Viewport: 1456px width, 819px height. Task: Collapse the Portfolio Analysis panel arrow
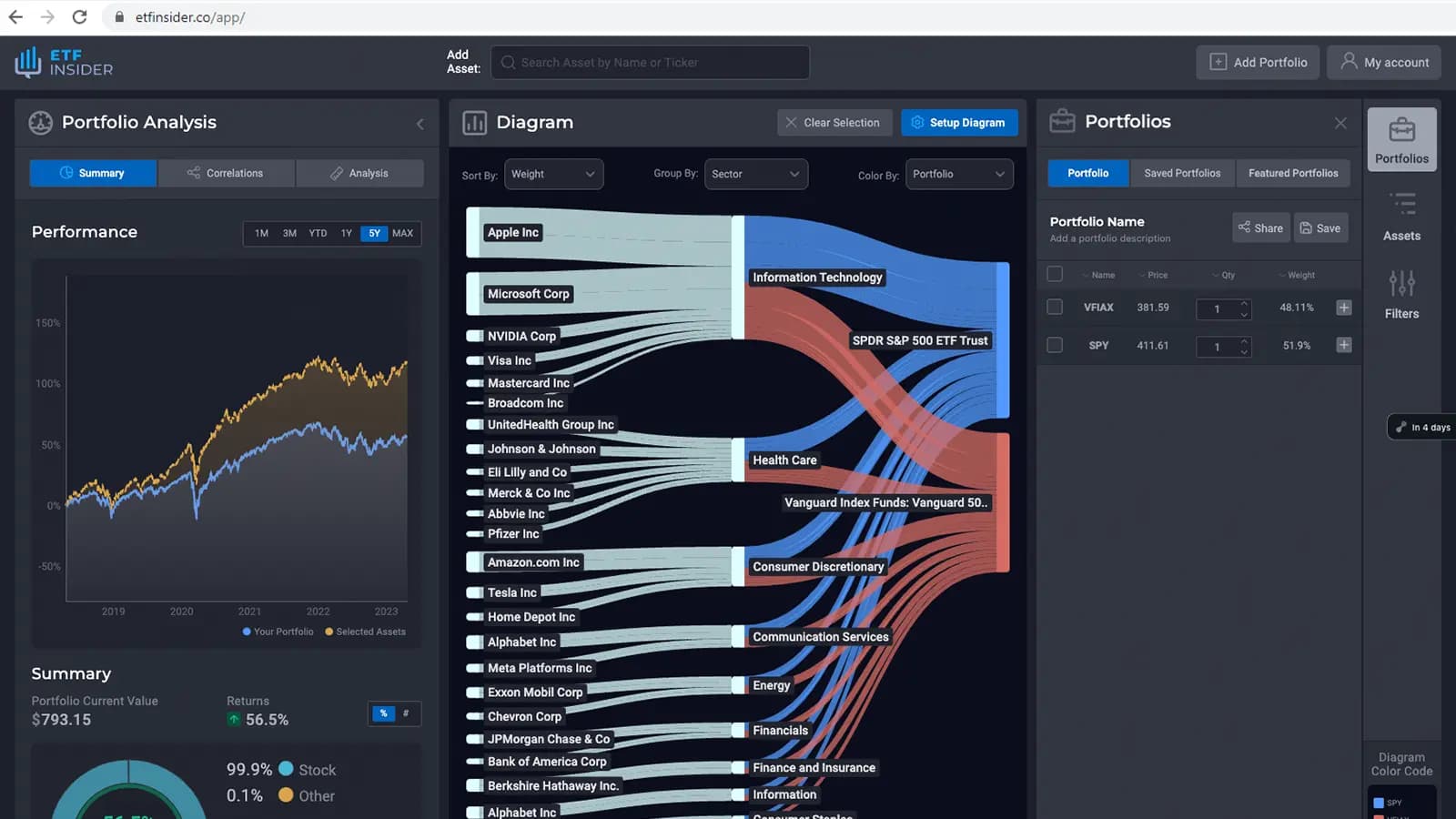tap(420, 124)
